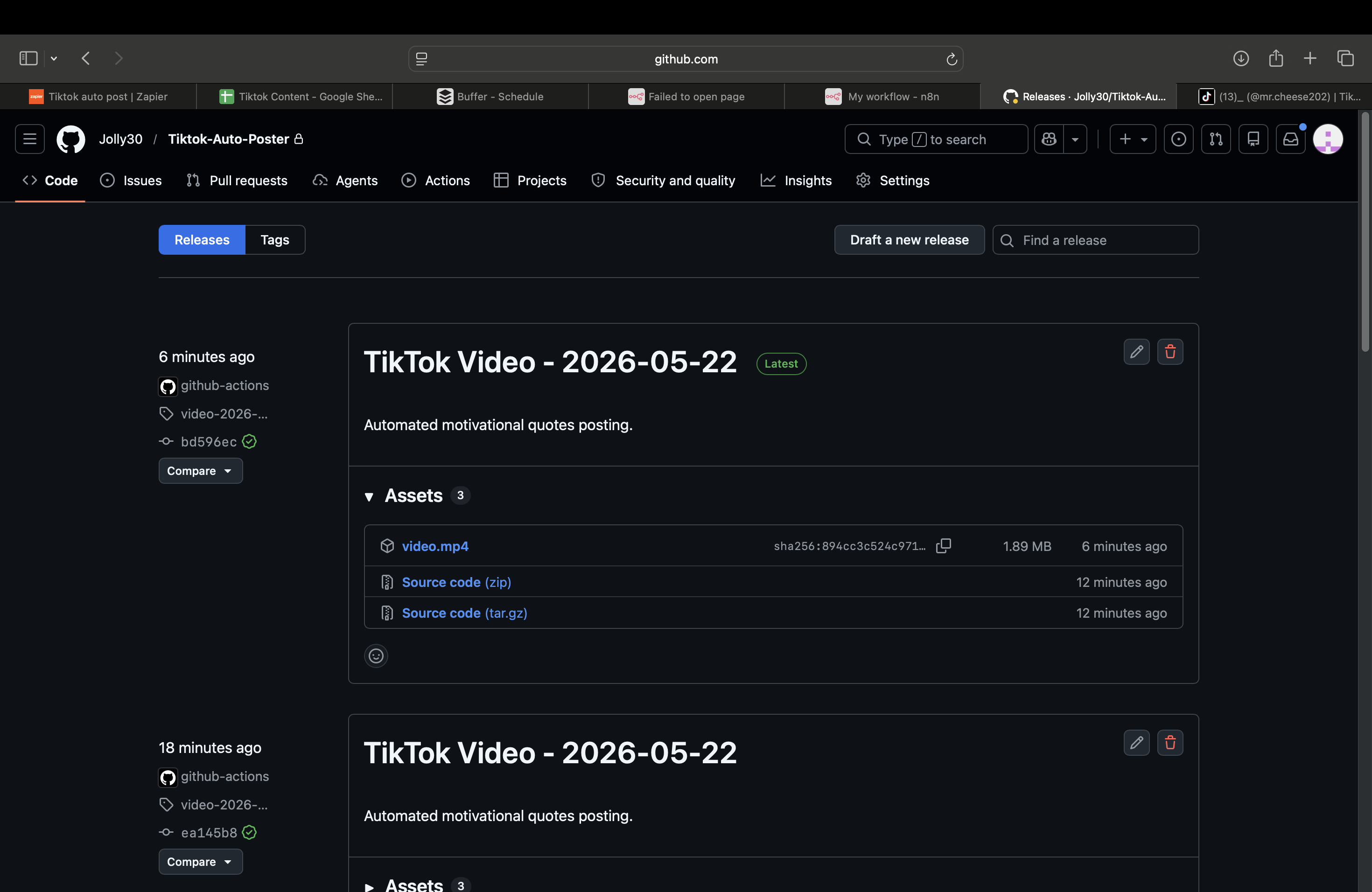The height and width of the screenshot is (892, 1372).
Task: Show verified status check next to bd596ec
Action: (249, 441)
